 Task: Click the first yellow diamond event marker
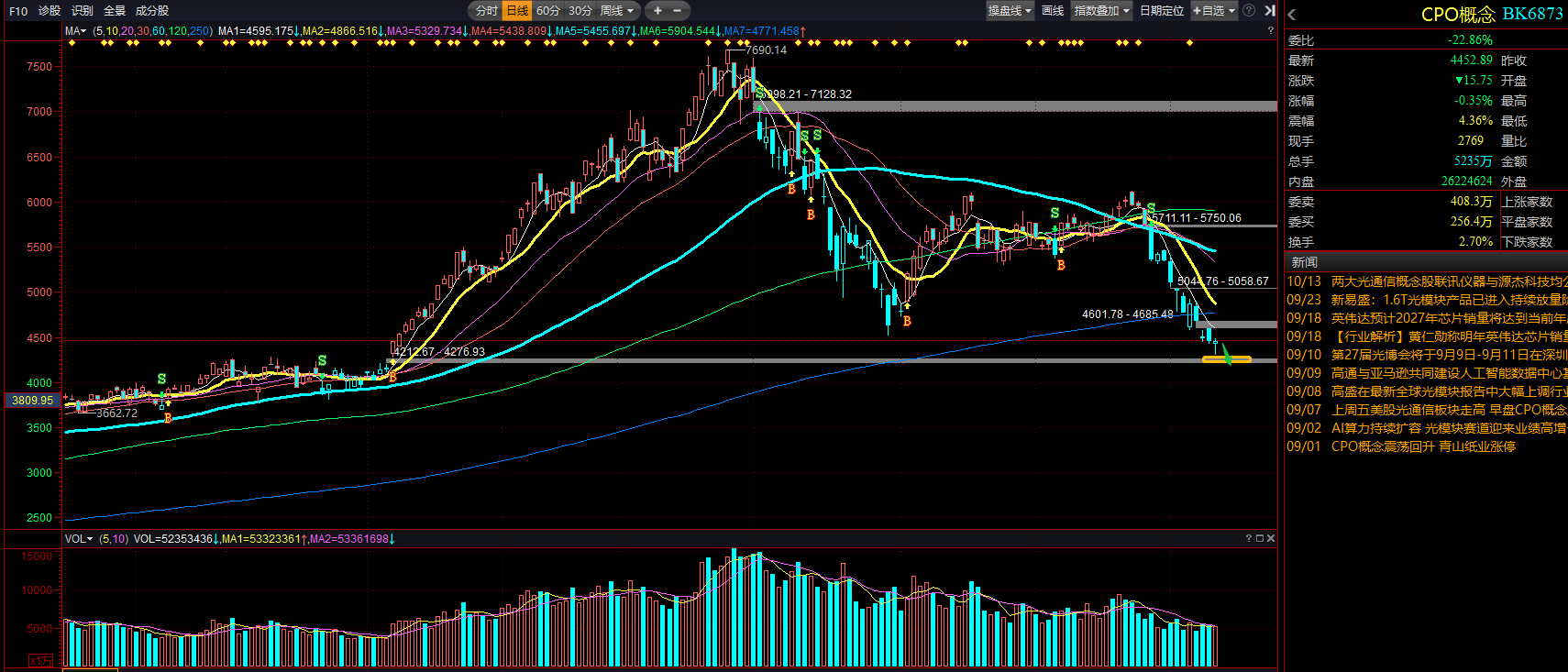pos(72,42)
